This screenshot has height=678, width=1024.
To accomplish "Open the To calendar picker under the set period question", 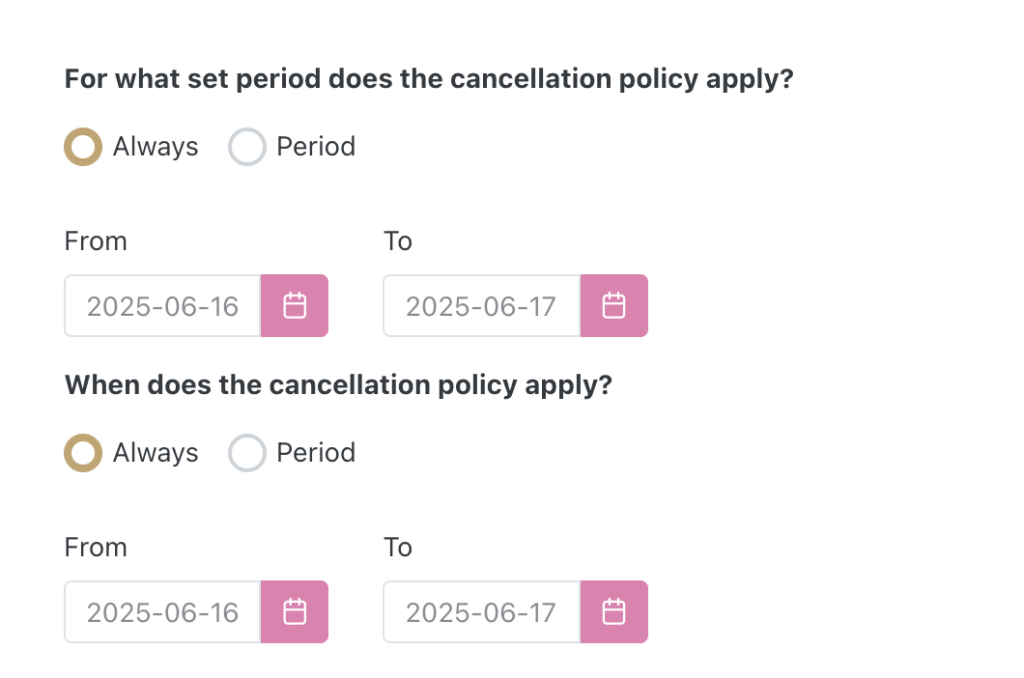I will coord(614,306).
